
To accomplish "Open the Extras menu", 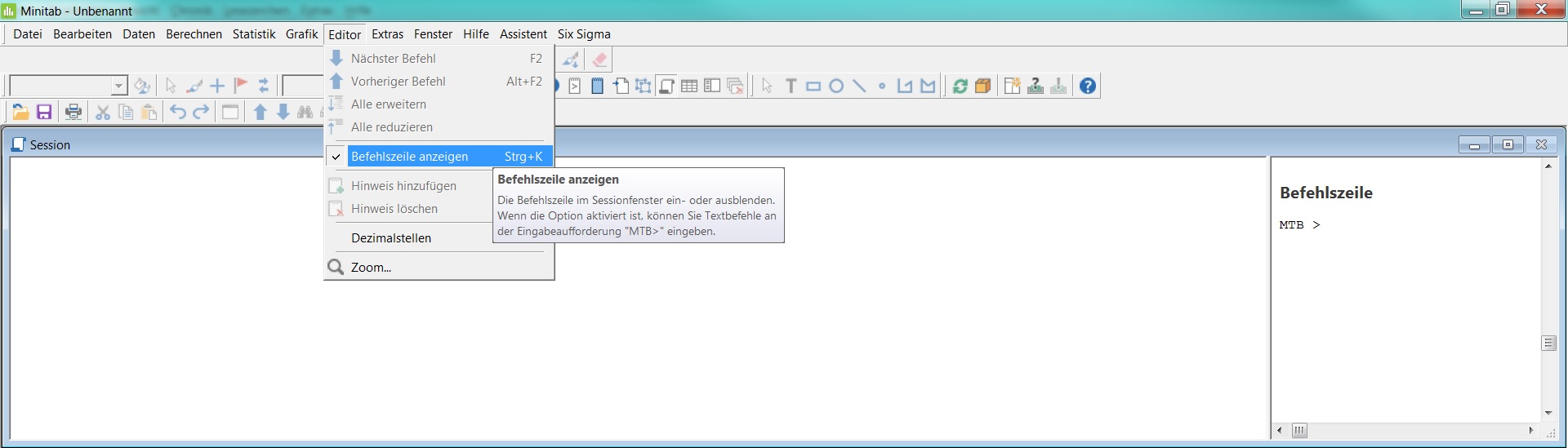I will [387, 34].
